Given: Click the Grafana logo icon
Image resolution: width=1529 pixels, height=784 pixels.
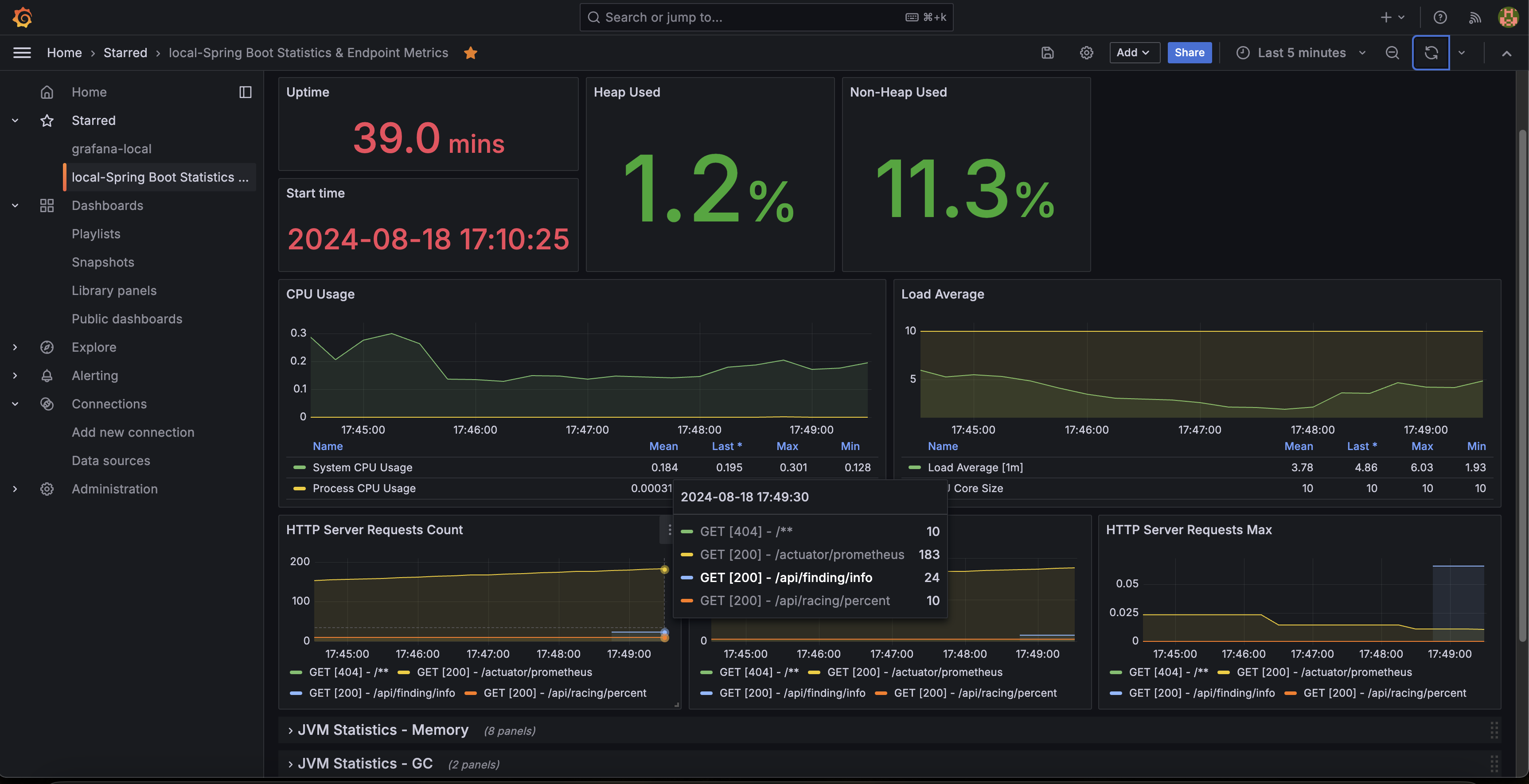Looking at the screenshot, I should pyautogui.click(x=22, y=17).
